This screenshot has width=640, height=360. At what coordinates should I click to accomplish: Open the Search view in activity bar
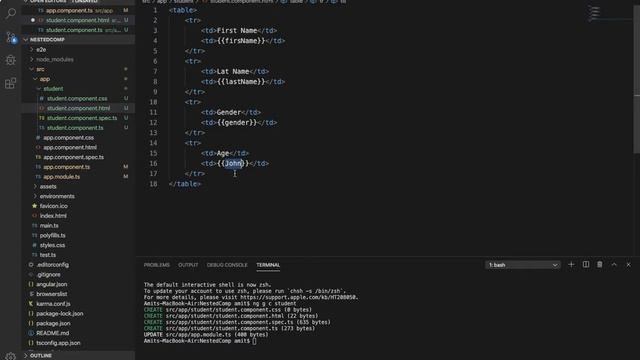point(11,13)
